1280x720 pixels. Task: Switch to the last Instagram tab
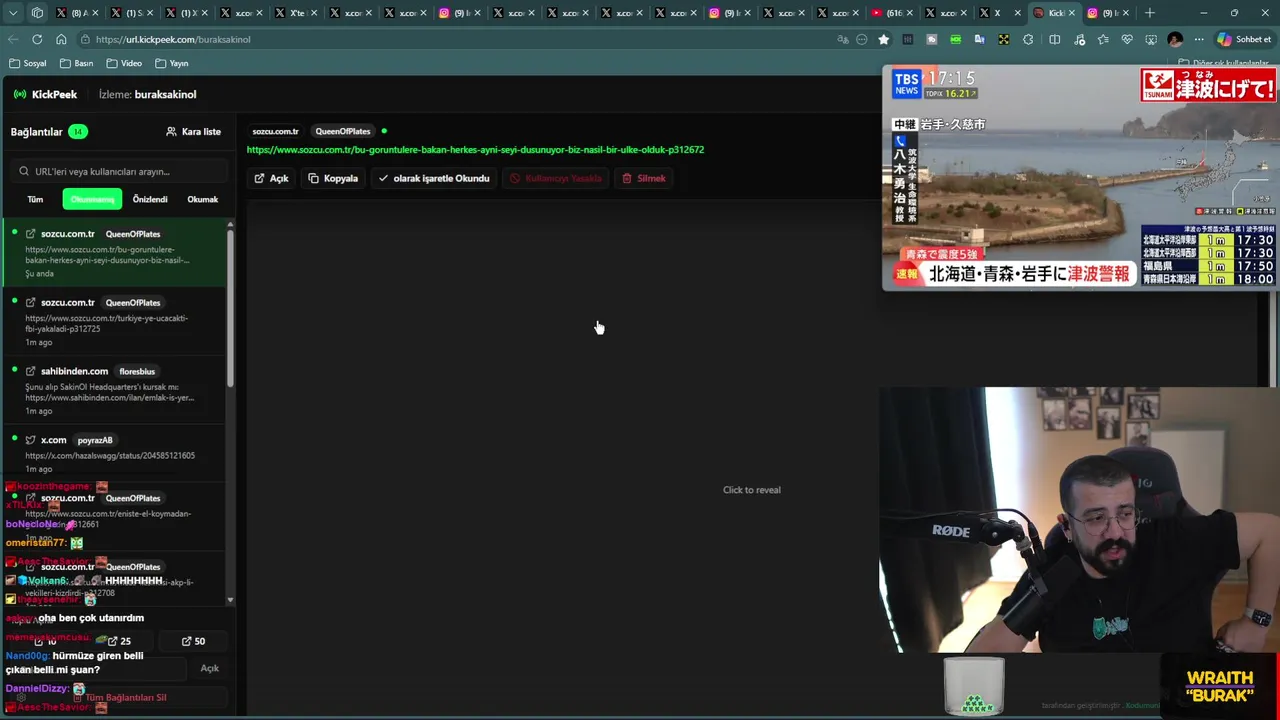1108,13
